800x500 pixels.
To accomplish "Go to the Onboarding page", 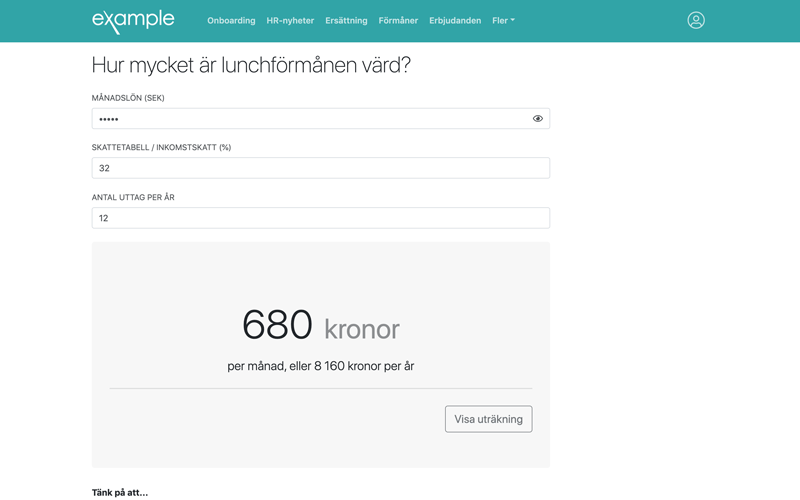I will (231, 21).
